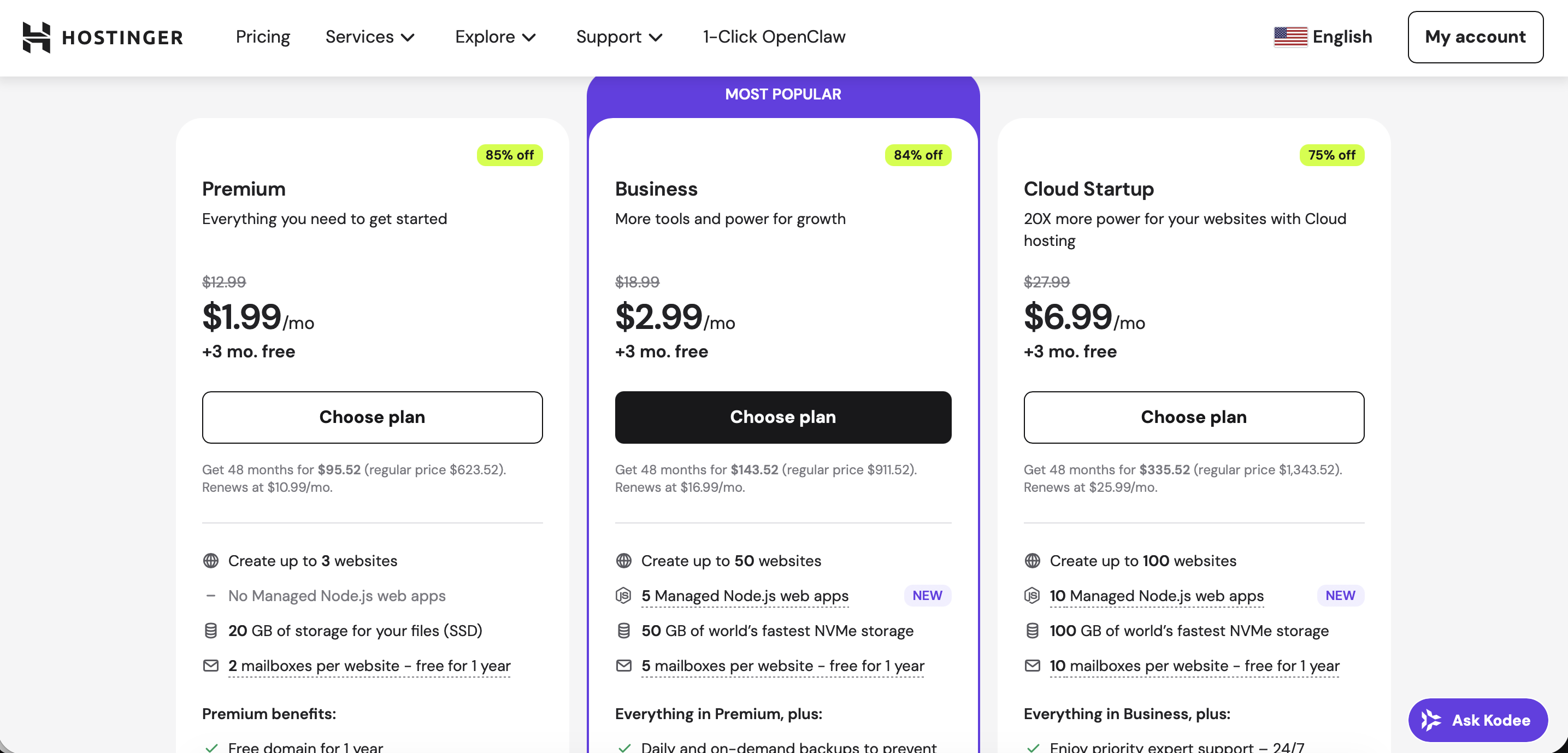The height and width of the screenshot is (753, 1568).
Task: Click the 85% off badge on Premium
Action: coord(509,155)
